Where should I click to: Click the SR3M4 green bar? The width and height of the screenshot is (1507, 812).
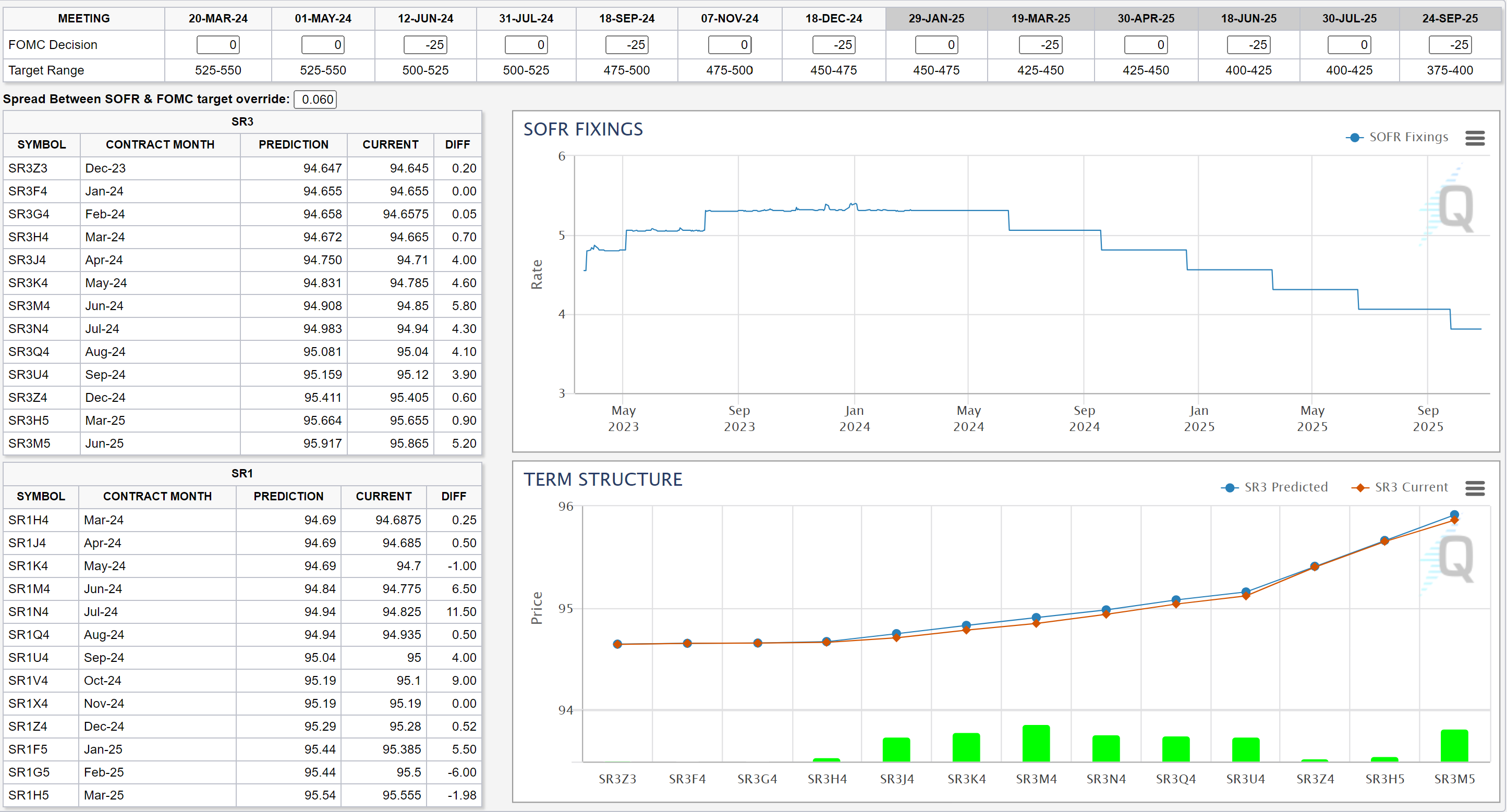[x=1036, y=744]
